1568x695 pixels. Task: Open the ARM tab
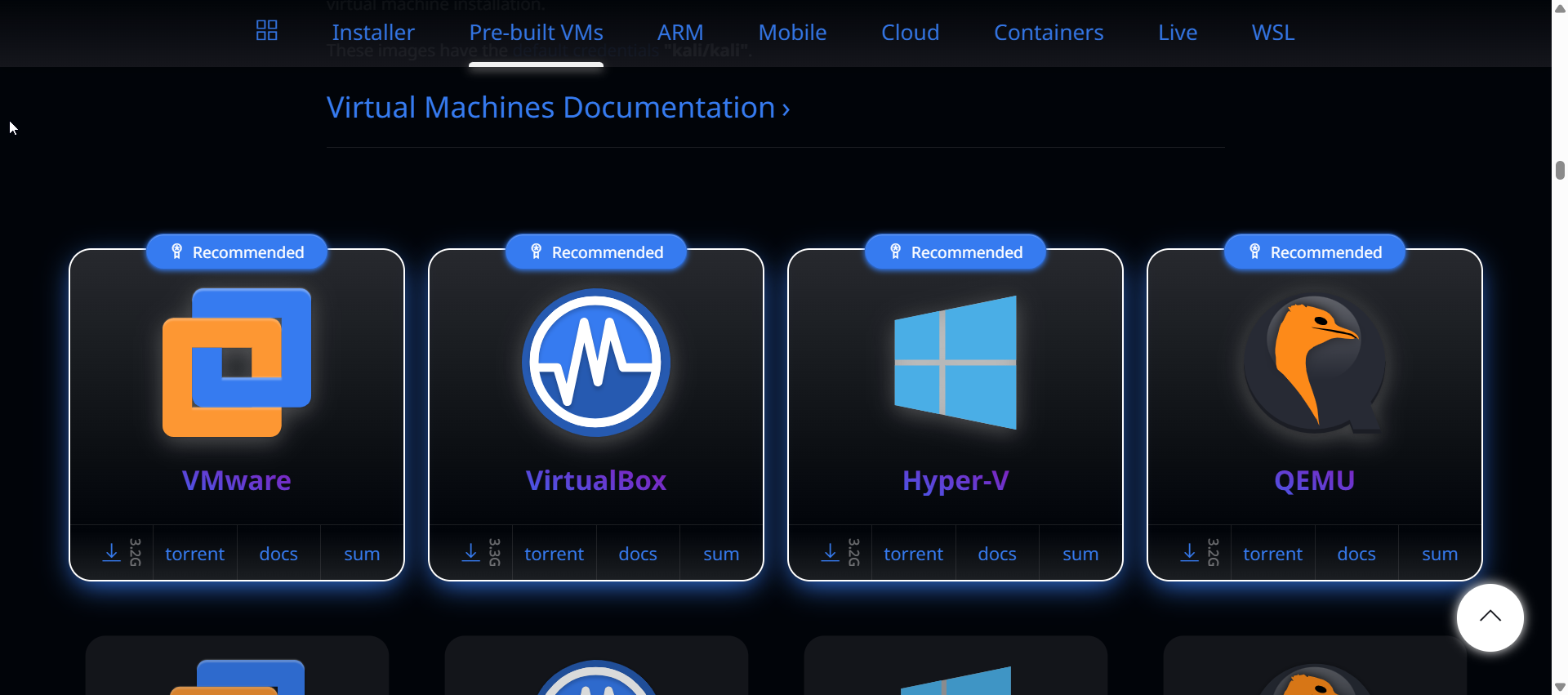680,33
